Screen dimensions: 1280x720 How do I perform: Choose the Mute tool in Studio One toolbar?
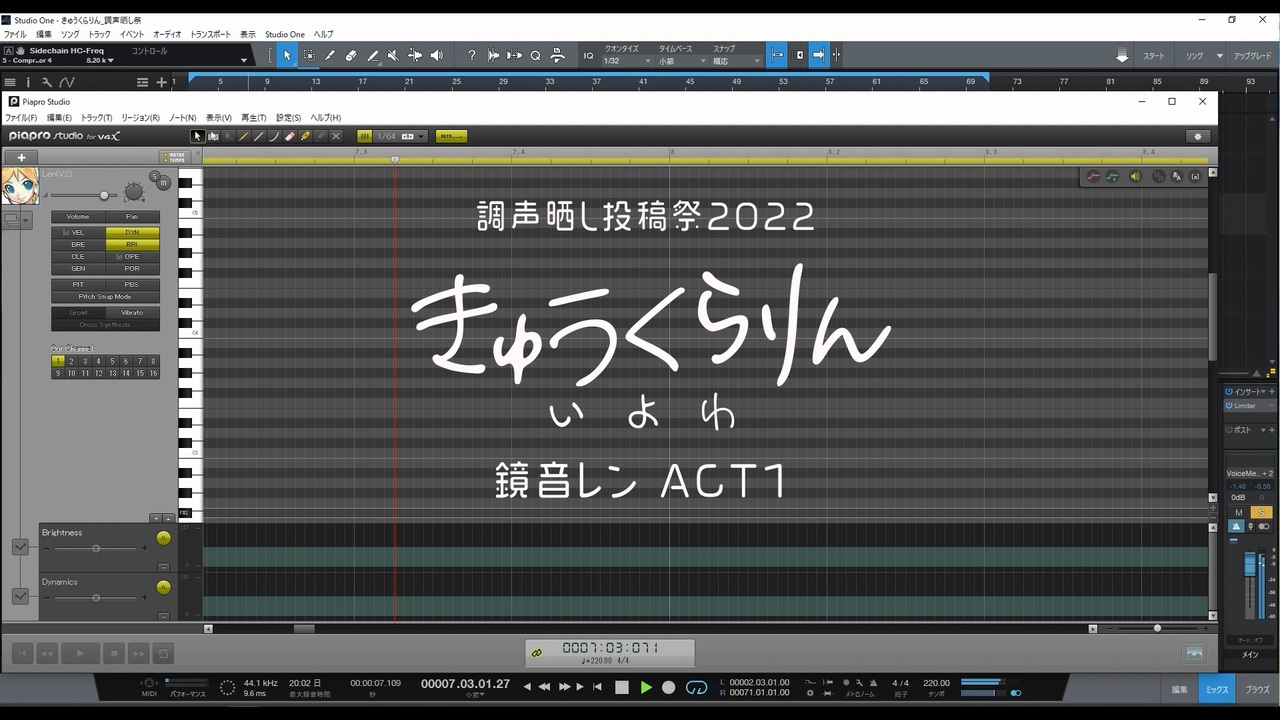(x=393, y=56)
